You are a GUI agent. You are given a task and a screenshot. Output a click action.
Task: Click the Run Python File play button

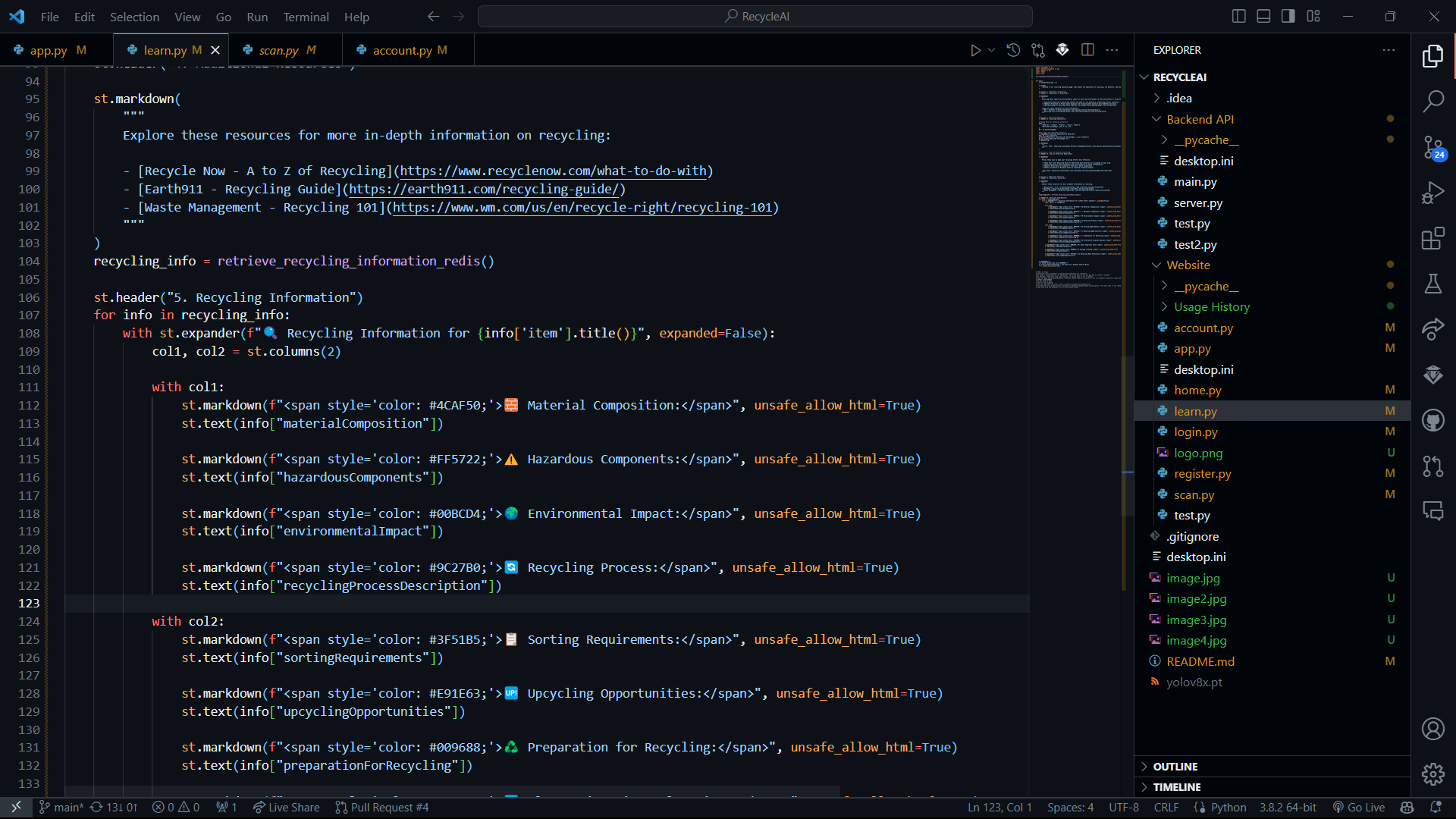pyautogui.click(x=975, y=50)
